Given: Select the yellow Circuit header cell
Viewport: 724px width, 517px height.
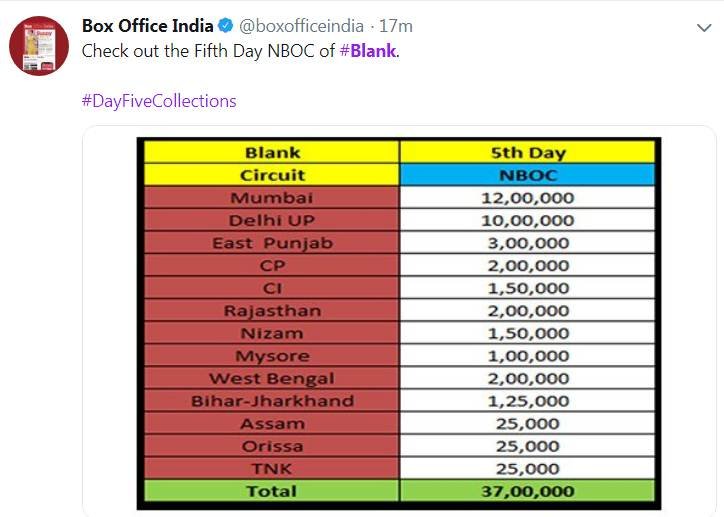Looking at the screenshot, I should click(271, 175).
